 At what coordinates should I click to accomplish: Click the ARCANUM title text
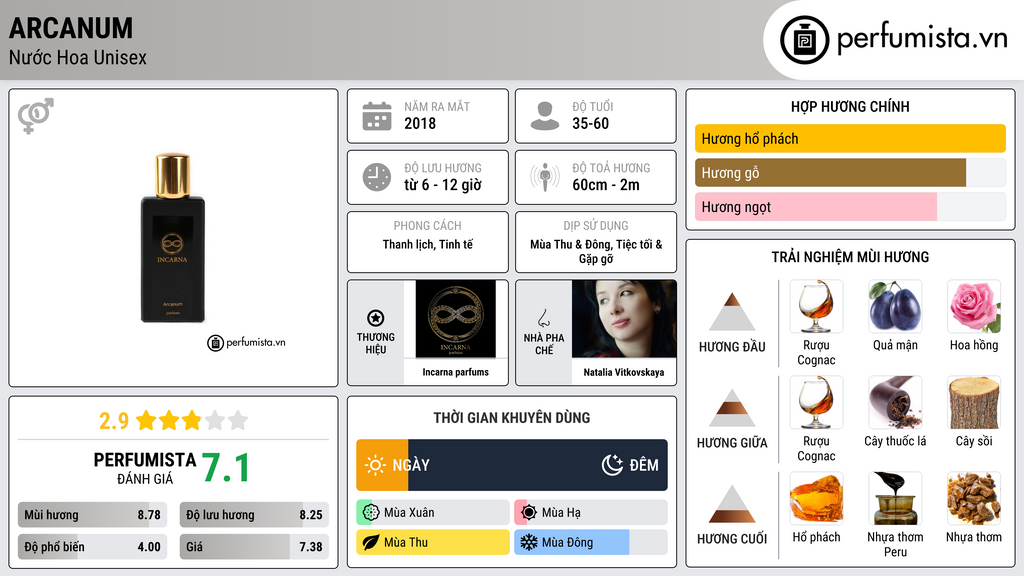pyautogui.click(x=71, y=28)
